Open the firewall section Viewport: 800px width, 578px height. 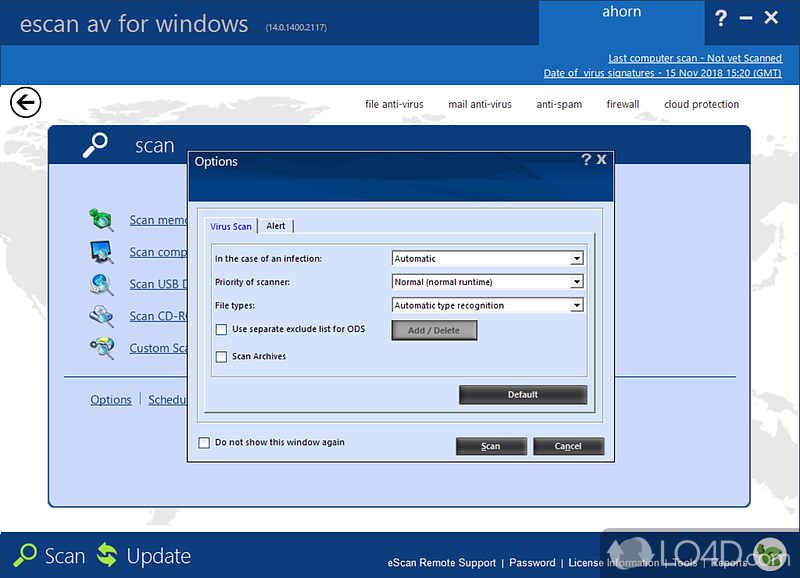[x=622, y=104]
